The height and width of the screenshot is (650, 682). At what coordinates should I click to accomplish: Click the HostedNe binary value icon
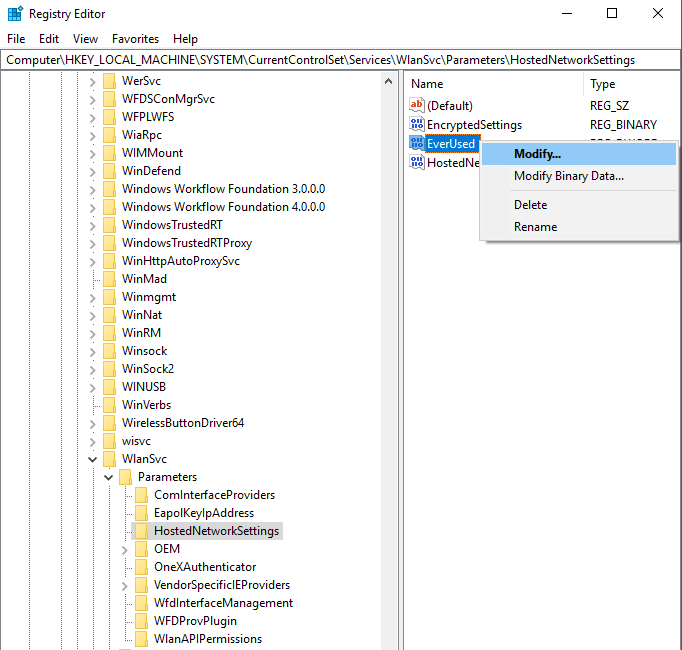pyautogui.click(x=417, y=162)
